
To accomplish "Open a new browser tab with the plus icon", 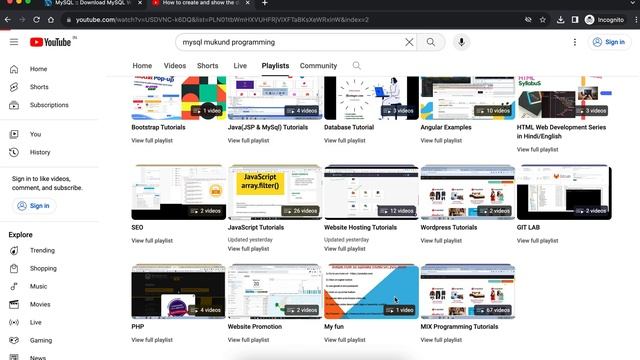I will [264, 3].
